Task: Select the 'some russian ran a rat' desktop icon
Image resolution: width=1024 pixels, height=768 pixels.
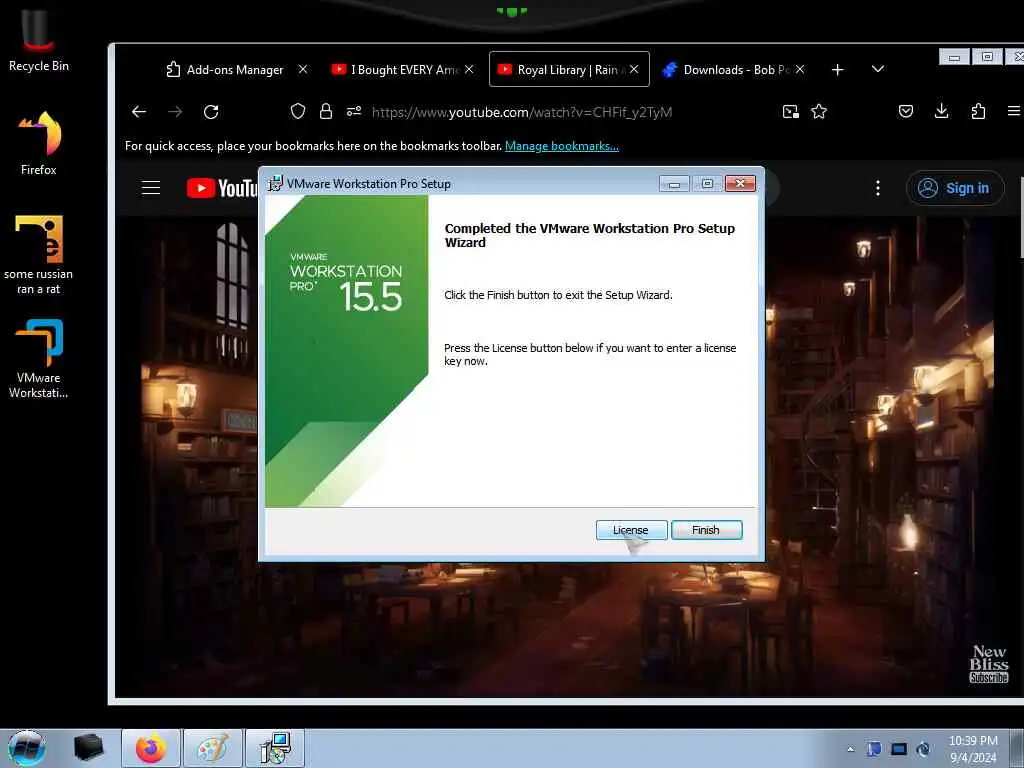Action: (39, 255)
